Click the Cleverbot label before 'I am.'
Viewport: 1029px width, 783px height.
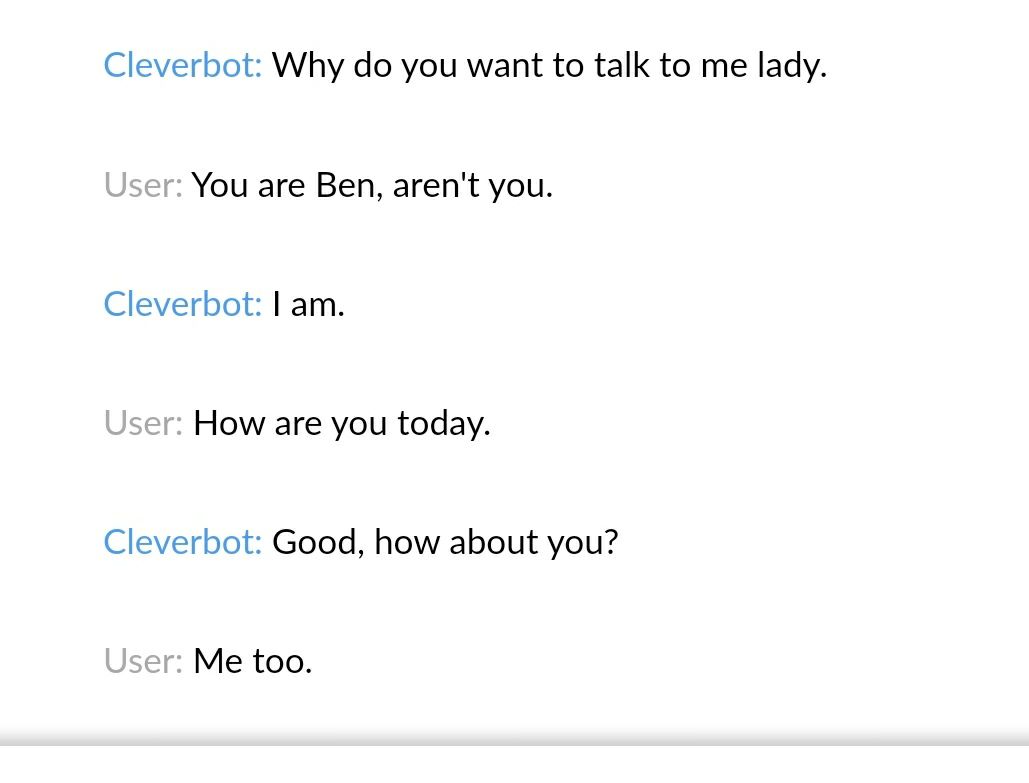[182, 304]
